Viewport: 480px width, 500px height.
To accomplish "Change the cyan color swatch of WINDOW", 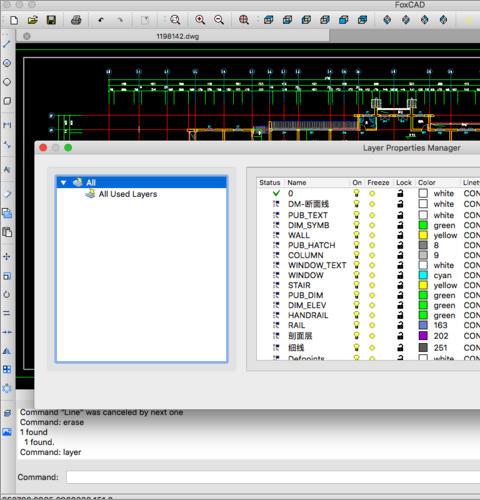I will (423, 275).
